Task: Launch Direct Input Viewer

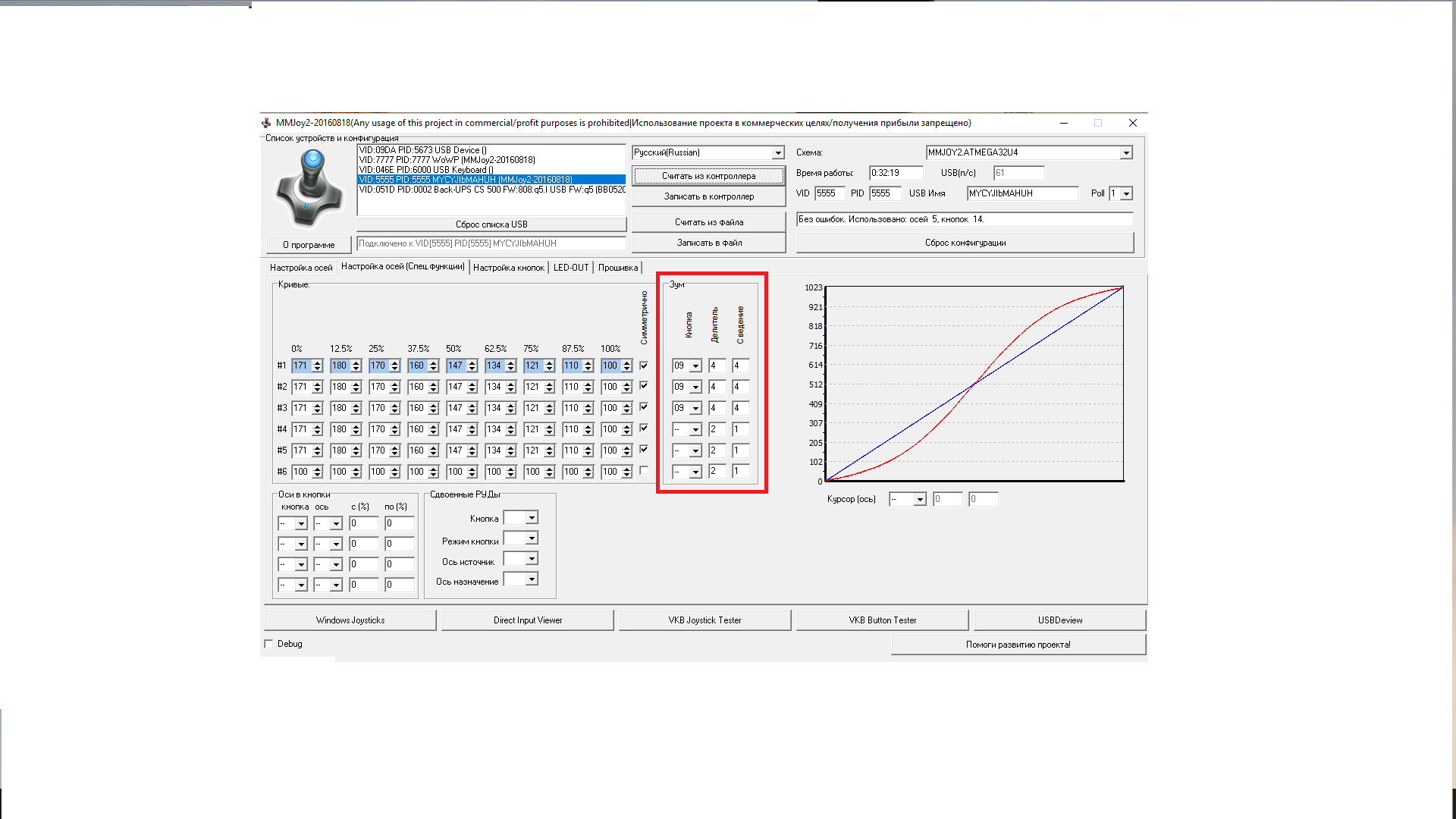Action: [x=528, y=620]
